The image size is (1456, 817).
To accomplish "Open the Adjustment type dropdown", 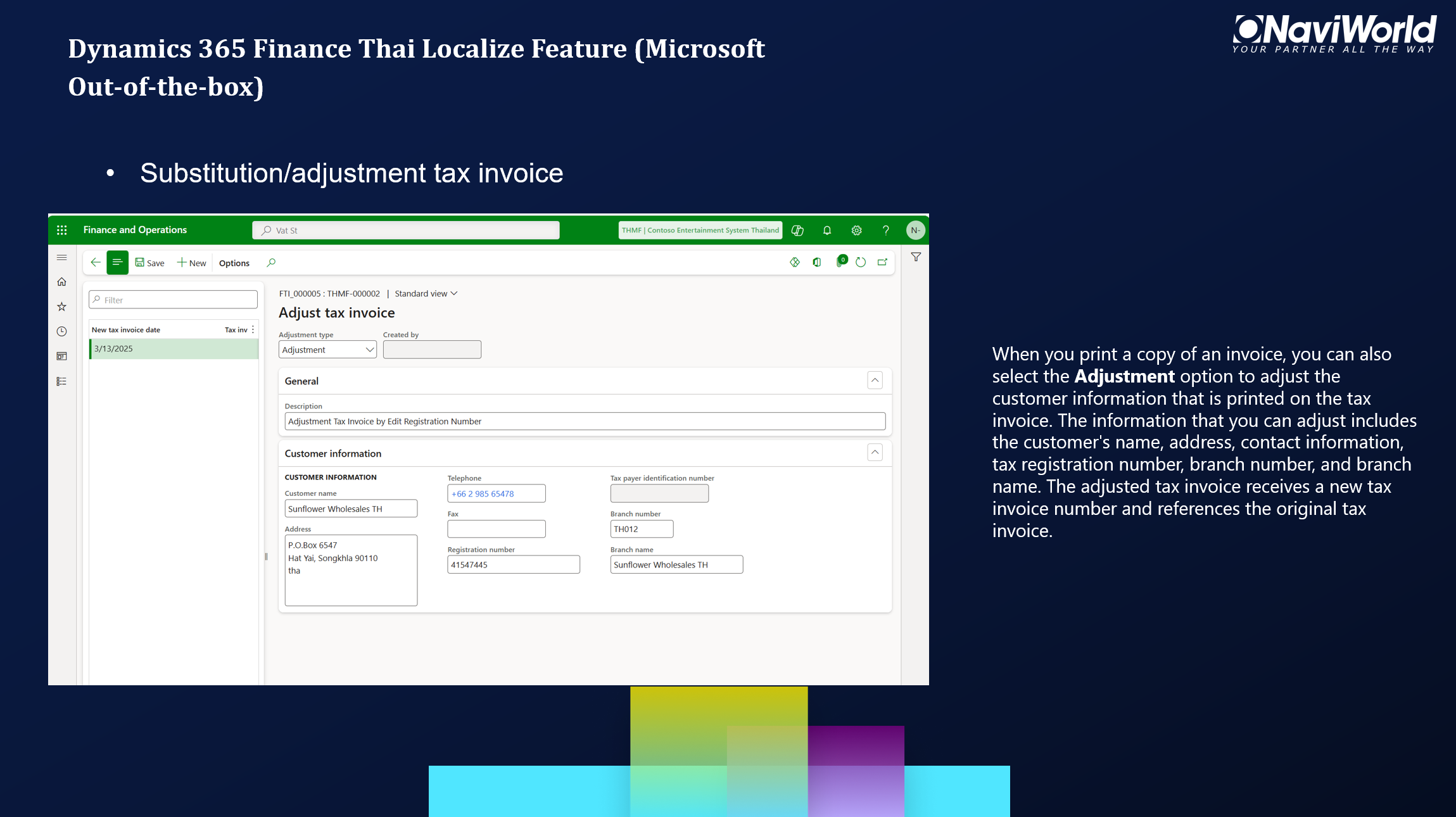I will pos(327,350).
